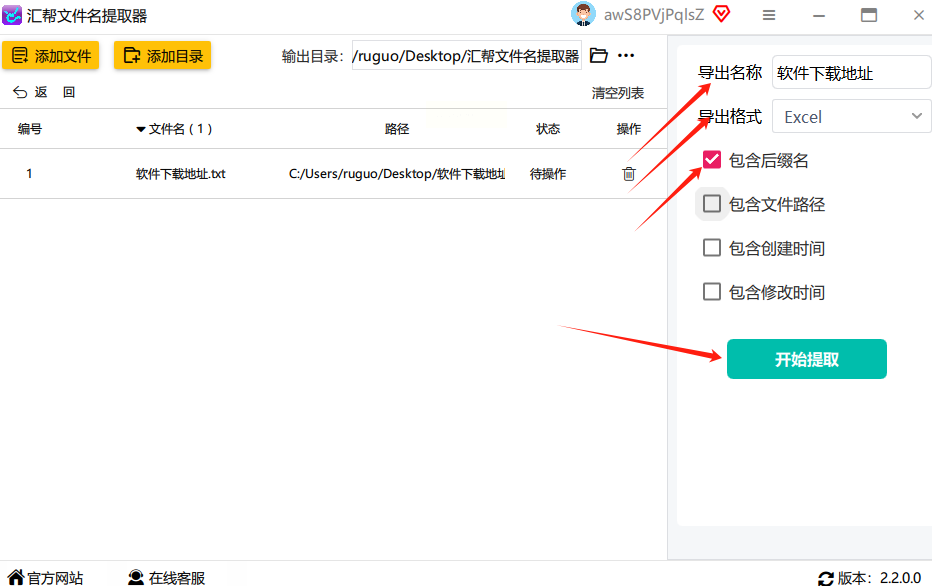Click row number 1 cell
This screenshot has height=586, width=932.
click(x=29, y=174)
